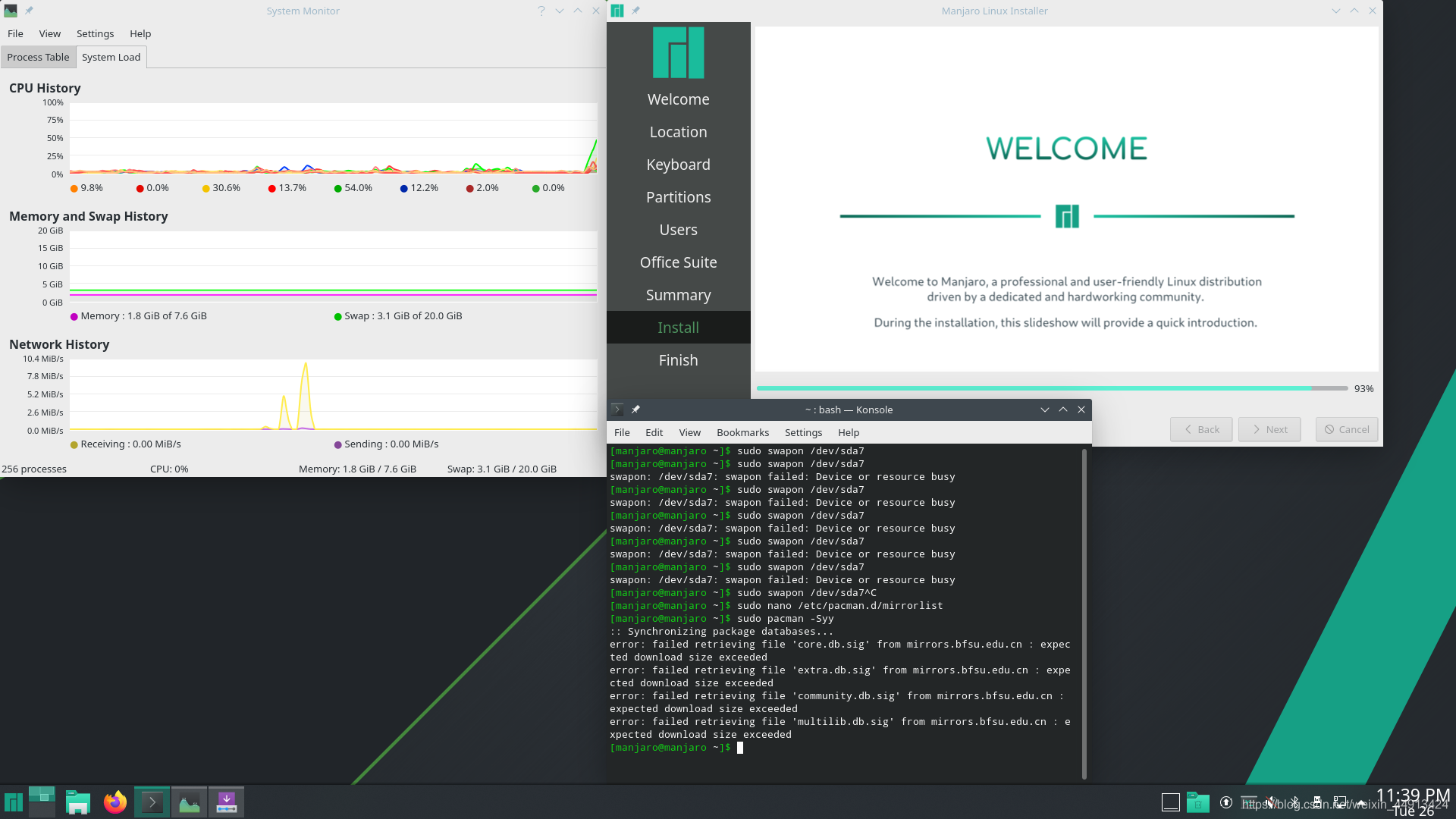1456x819 pixels.
Task: Toggle pin on Manjaro Installer window titlebar
Action: pyautogui.click(x=635, y=11)
